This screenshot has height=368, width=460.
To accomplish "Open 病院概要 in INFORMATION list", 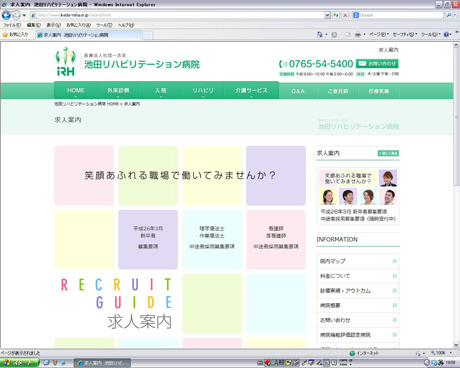I will coord(358,305).
